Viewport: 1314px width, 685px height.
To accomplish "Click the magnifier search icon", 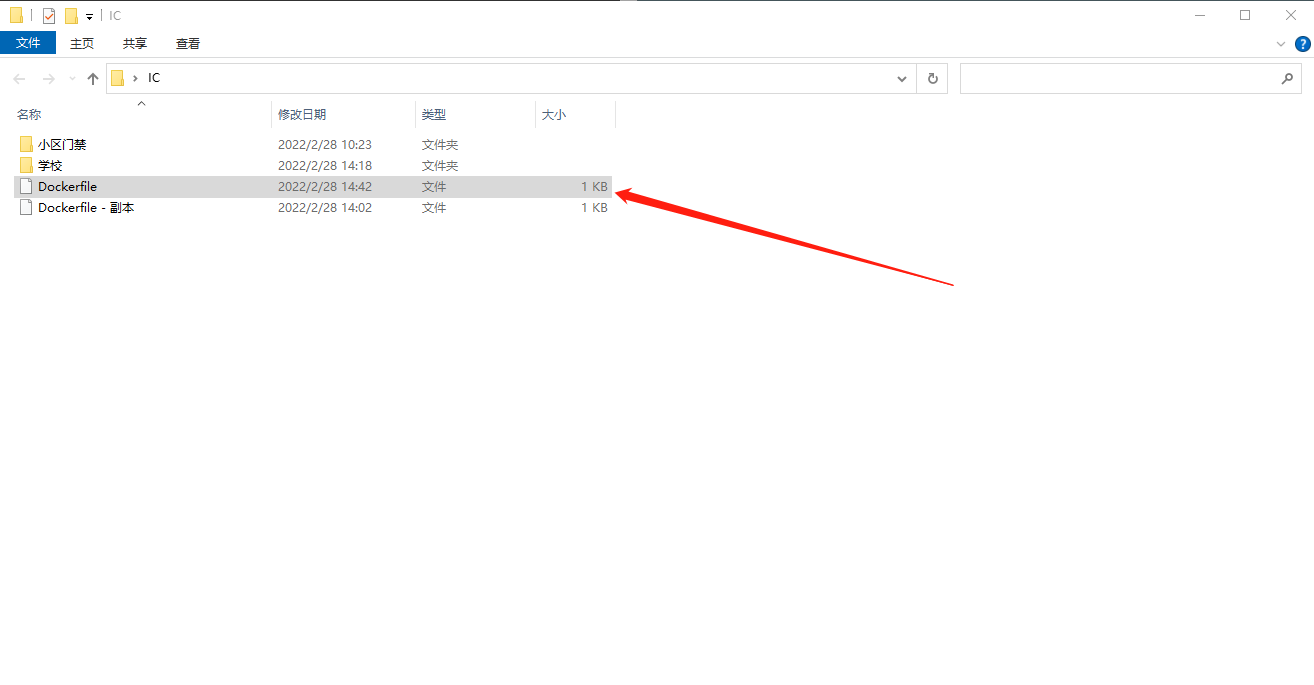I will point(1287,79).
